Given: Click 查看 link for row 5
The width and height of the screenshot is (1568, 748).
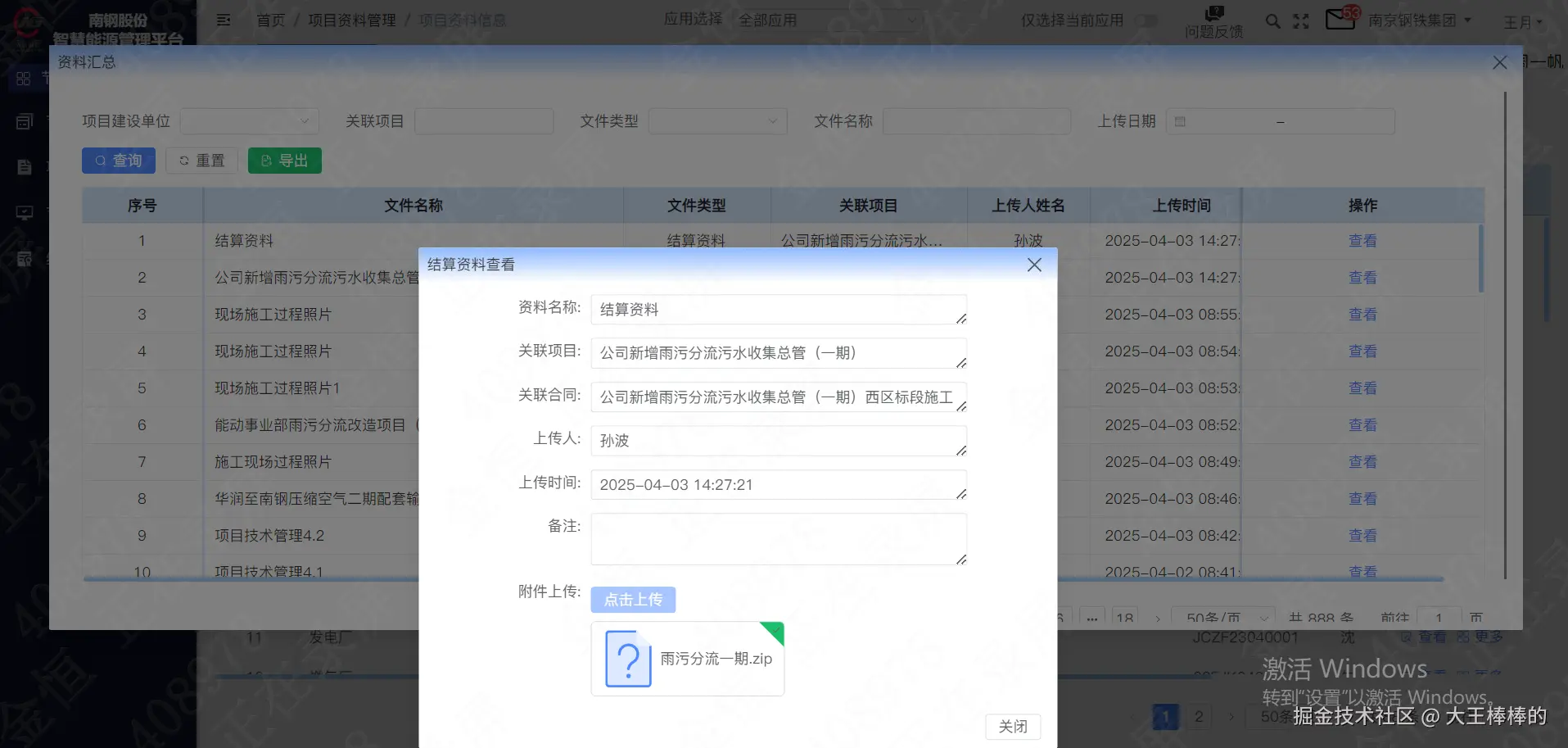Looking at the screenshot, I should coord(1362,388).
